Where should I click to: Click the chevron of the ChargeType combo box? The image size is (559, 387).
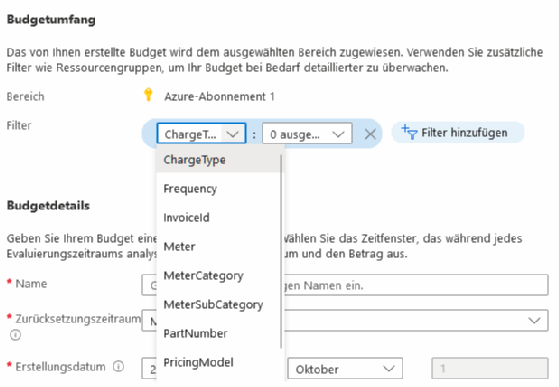click(232, 134)
